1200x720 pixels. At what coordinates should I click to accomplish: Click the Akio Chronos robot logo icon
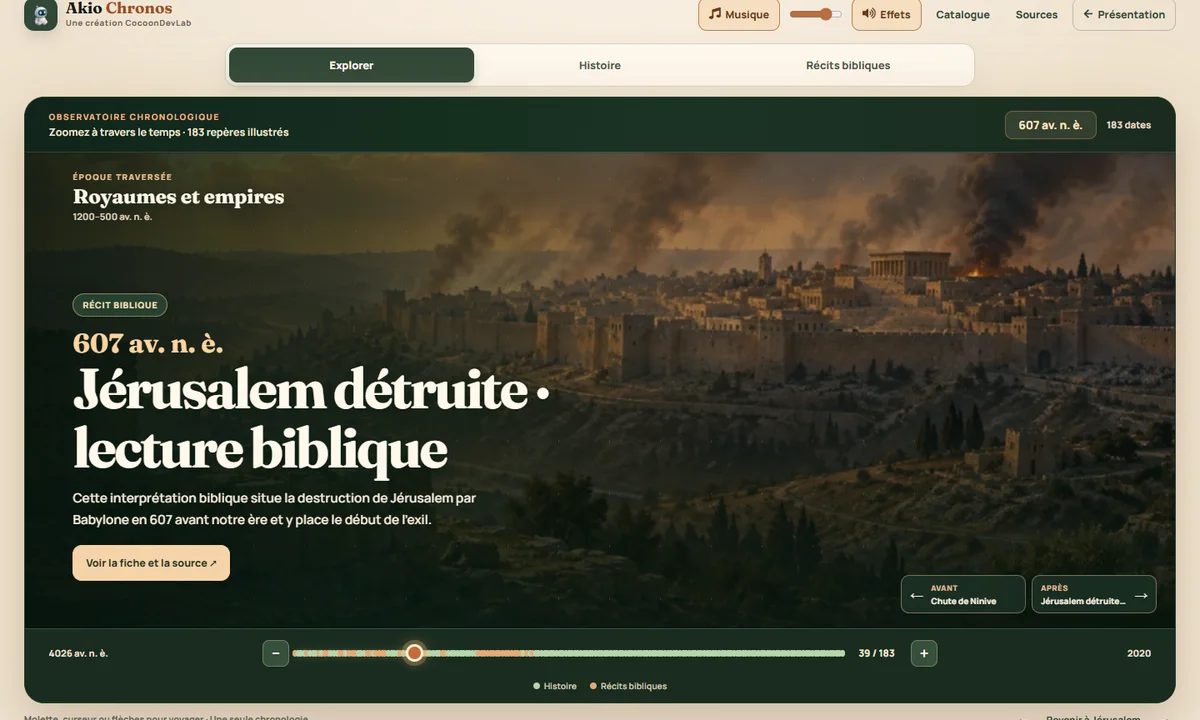[x=41, y=14]
